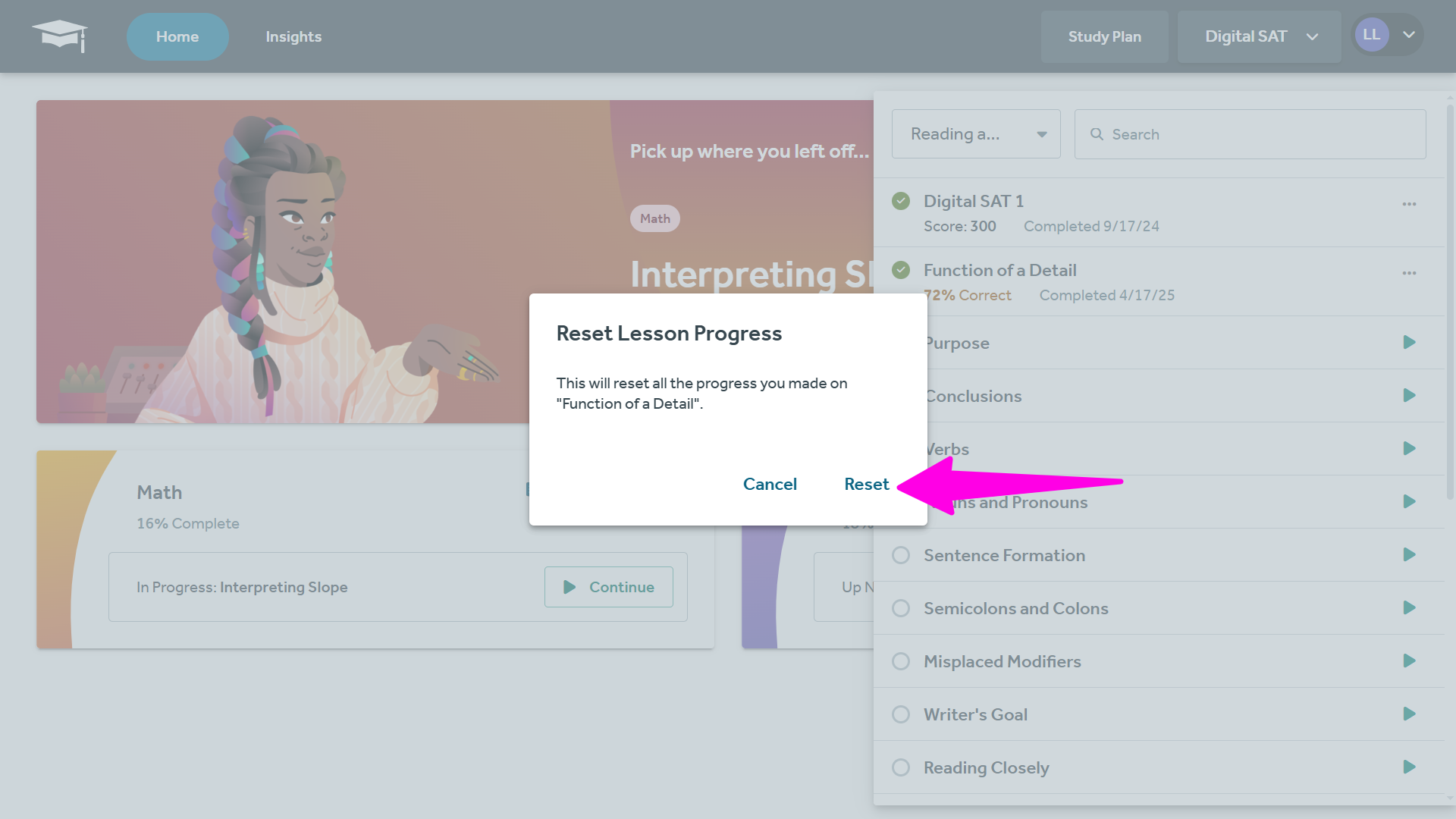
Task: Select the Misplaced Modifiers circle marker
Action: 901,661
